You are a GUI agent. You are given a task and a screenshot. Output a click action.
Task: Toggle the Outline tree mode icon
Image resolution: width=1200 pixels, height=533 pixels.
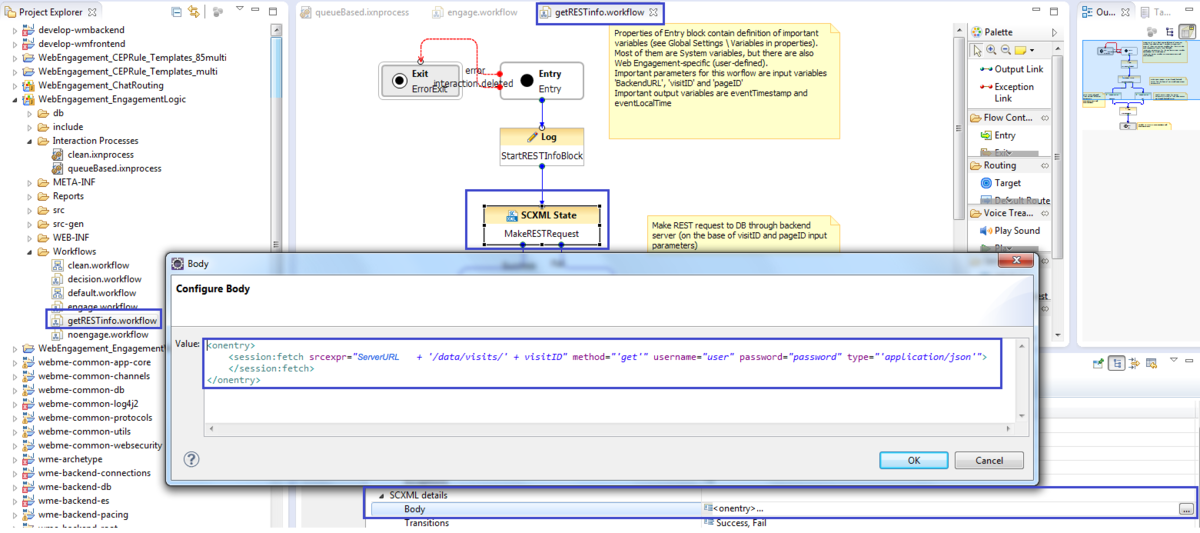[x=1170, y=31]
